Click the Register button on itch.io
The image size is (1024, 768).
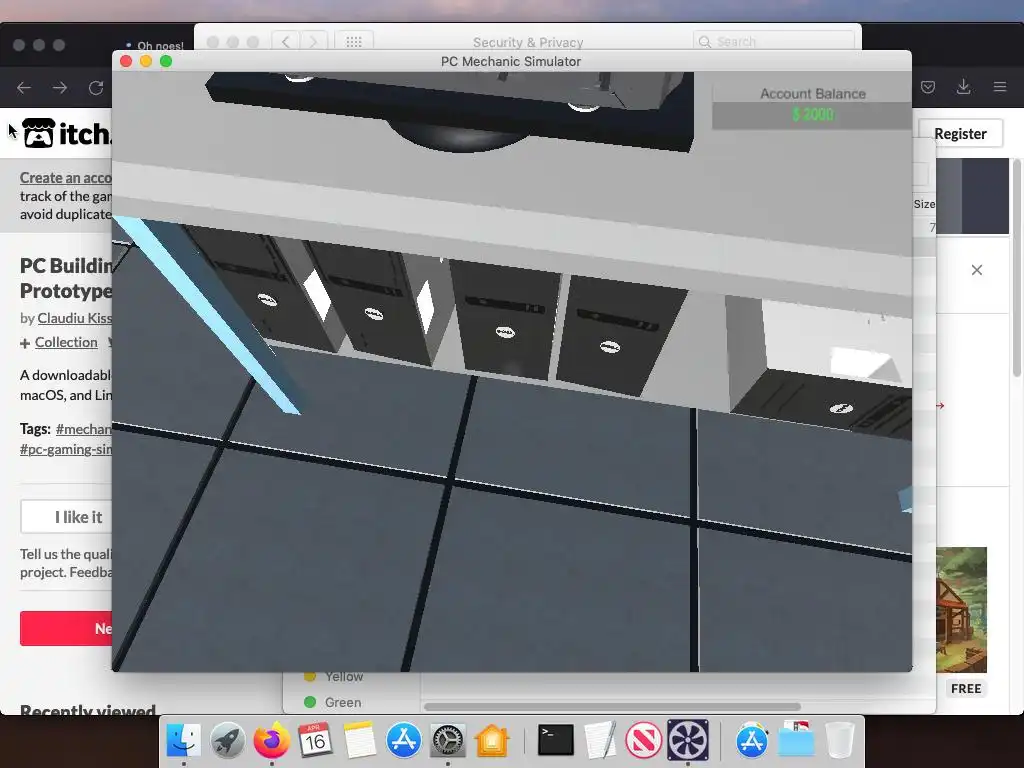pos(960,134)
